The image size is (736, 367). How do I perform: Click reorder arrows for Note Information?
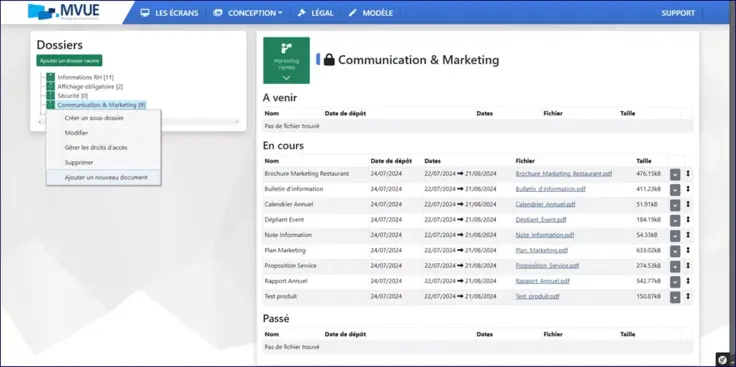688,235
